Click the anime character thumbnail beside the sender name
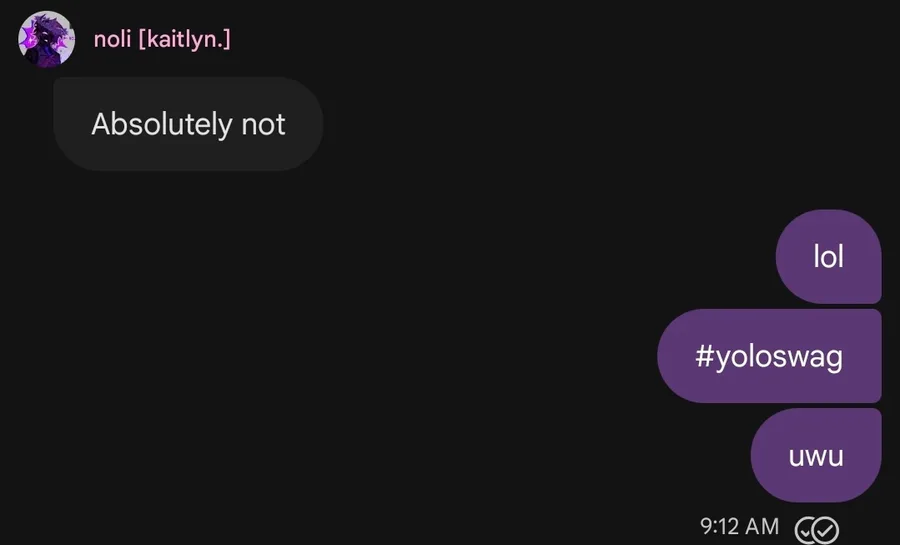The height and width of the screenshot is (545, 900). coord(46,39)
